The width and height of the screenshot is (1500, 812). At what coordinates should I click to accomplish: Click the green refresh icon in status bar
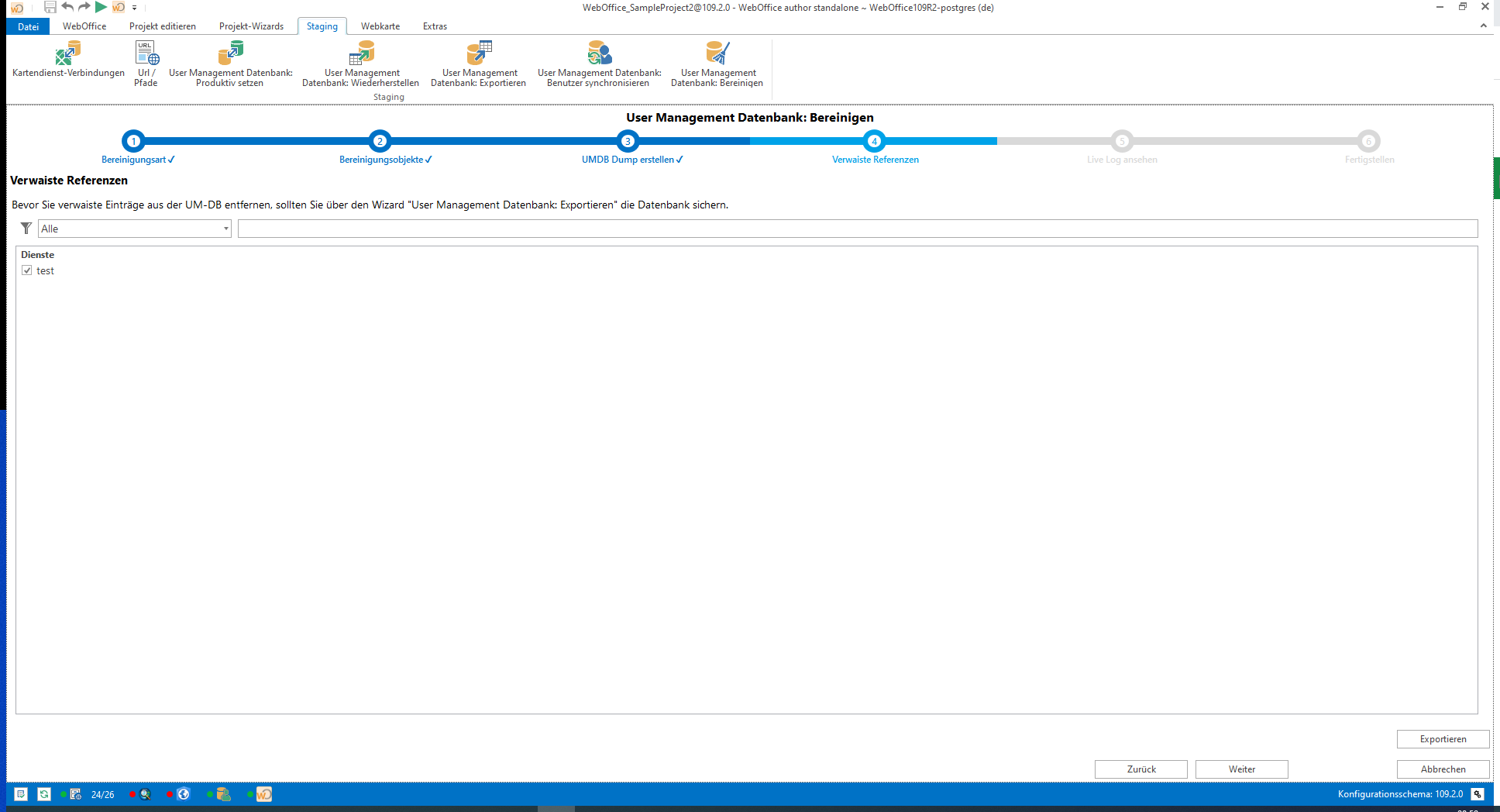click(44, 794)
